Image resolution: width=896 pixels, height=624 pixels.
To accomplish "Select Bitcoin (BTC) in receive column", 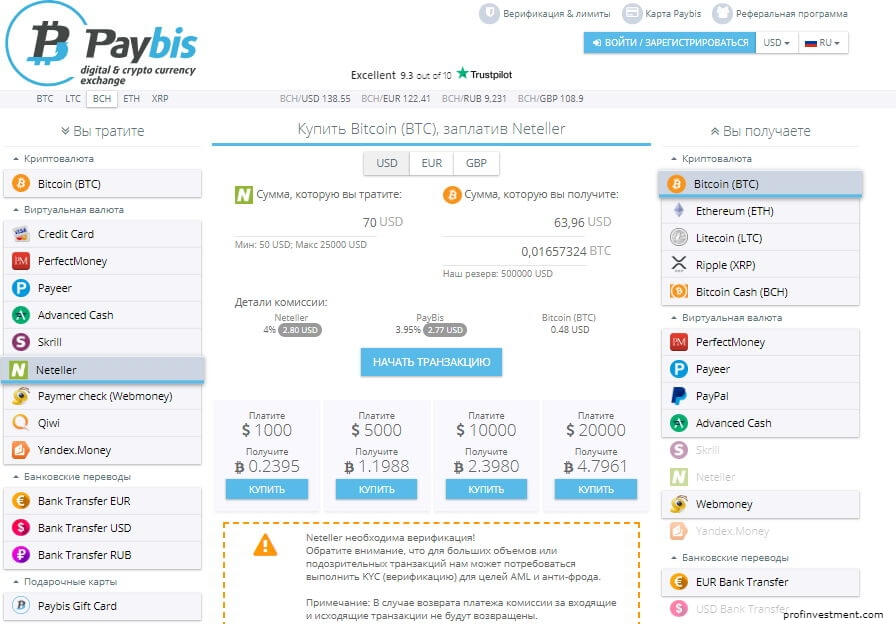I will pos(760,184).
